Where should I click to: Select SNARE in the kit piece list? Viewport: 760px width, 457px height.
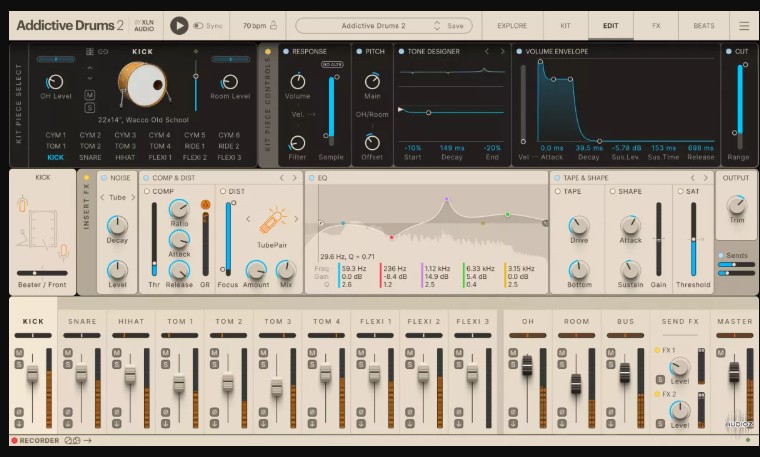(x=90, y=158)
